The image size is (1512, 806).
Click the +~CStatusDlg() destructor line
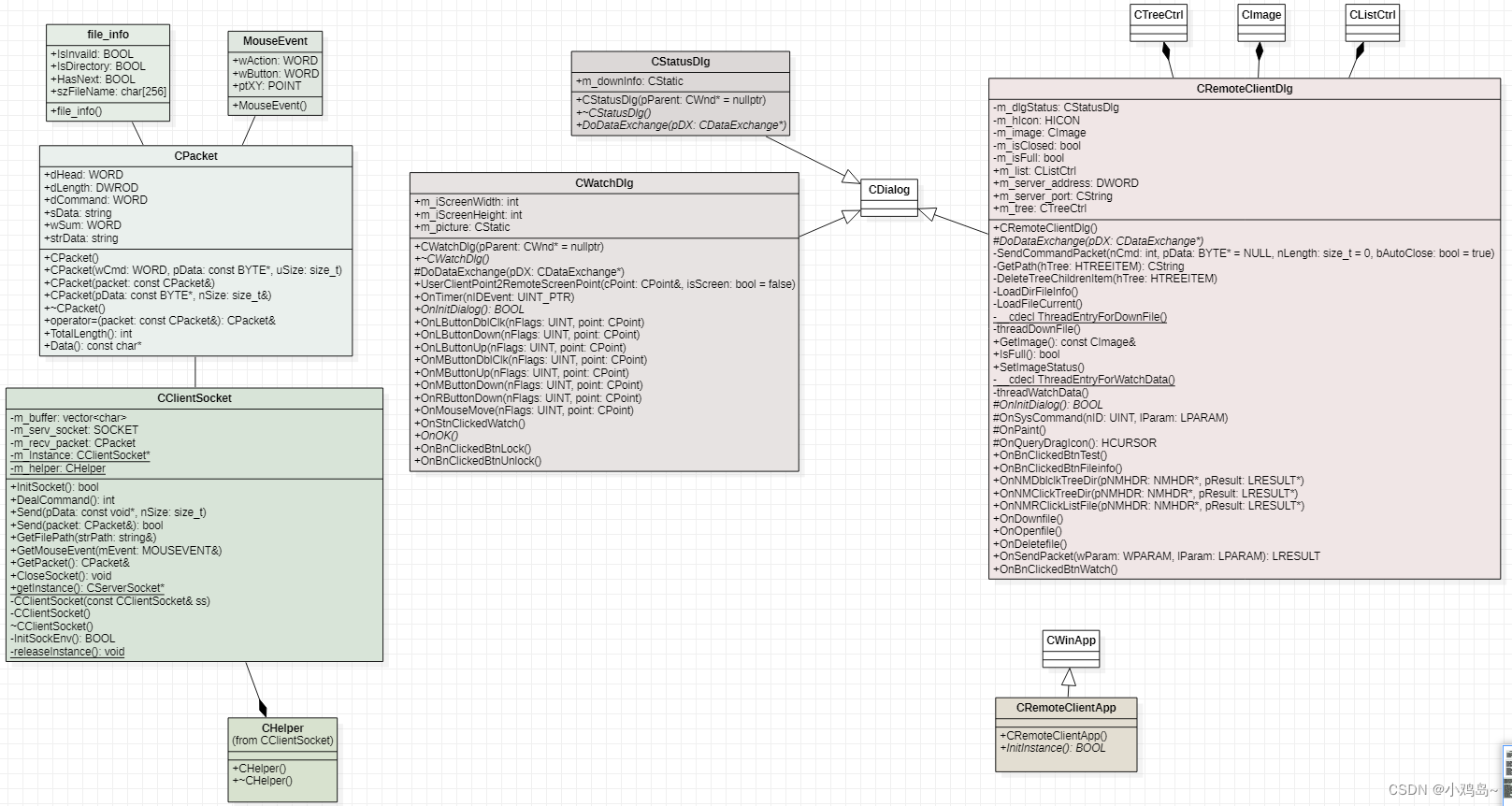click(x=613, y=112)
